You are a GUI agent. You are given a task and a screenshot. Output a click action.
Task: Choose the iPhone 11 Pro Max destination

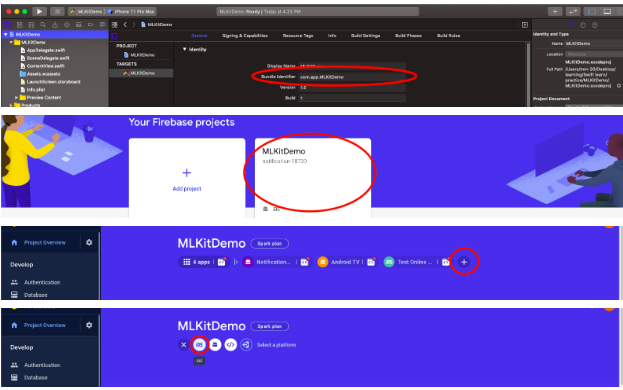point(132,12)
